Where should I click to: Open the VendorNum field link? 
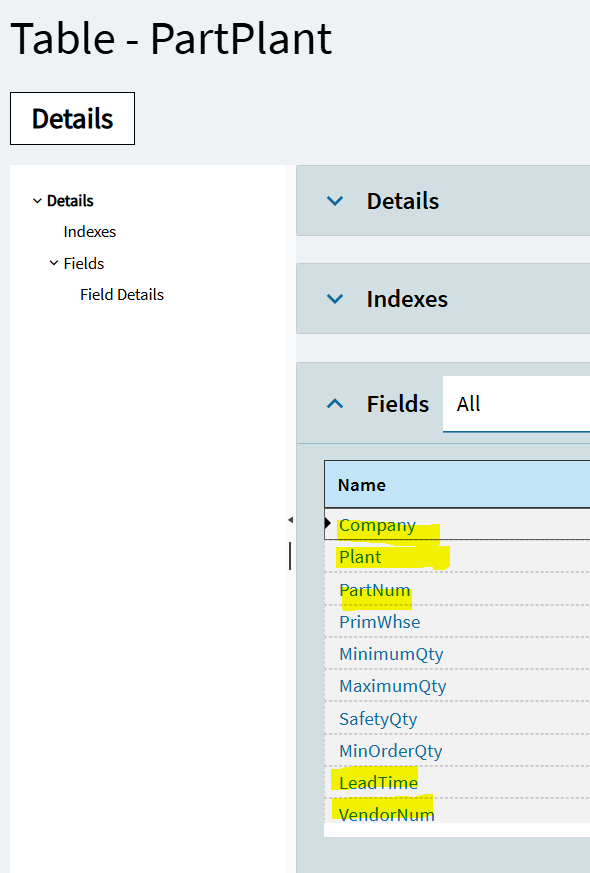tap(387, 815)
